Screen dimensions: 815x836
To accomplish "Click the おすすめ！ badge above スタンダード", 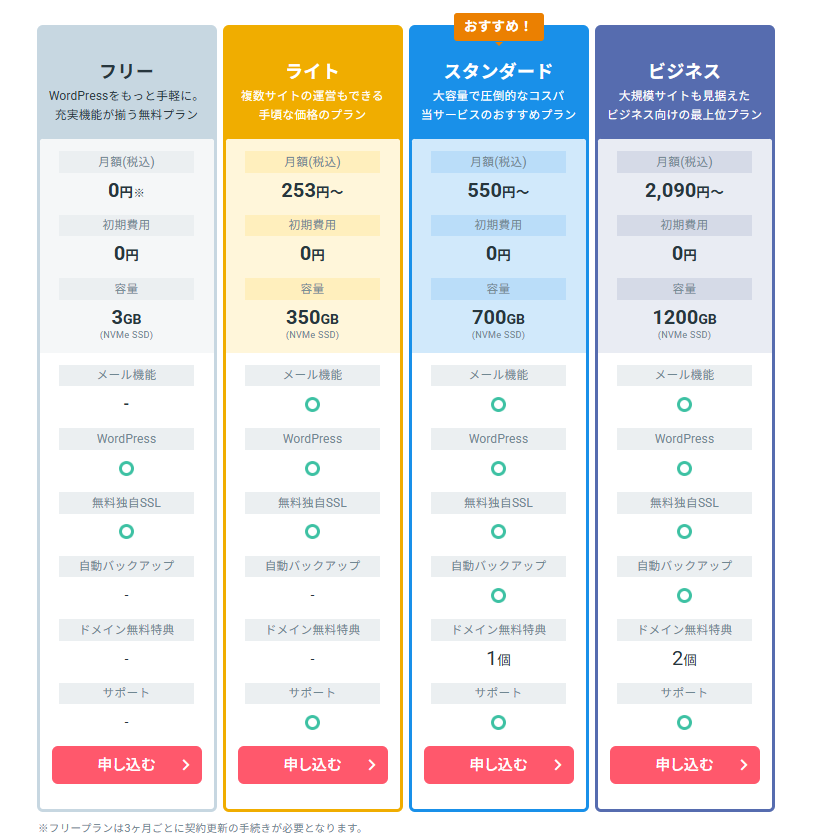I will (x=499, y=27).
